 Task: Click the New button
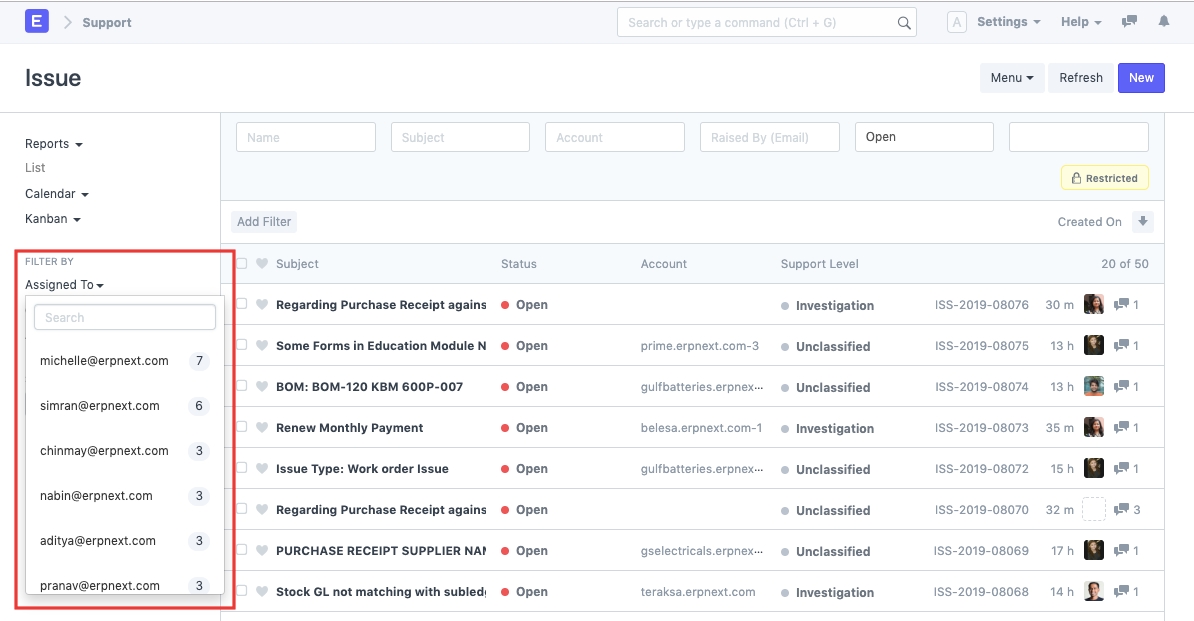(1141, 78)
